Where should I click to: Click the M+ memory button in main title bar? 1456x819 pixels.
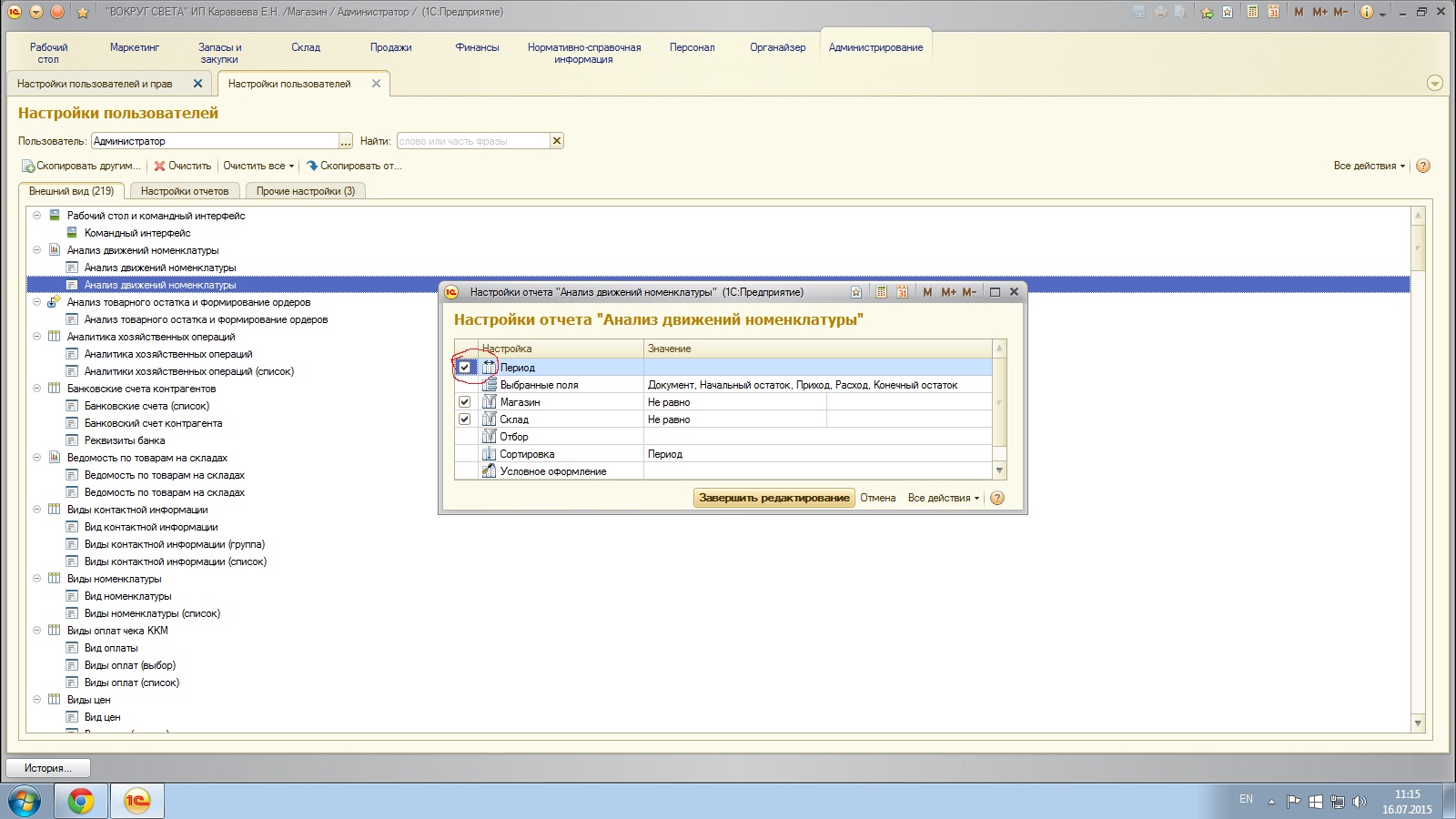click(1319, 12)
